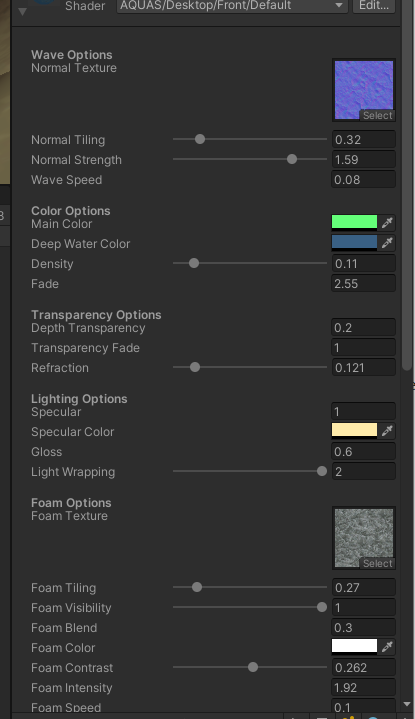Click the Foam Contrast slider handle

[x=253, y=667]
